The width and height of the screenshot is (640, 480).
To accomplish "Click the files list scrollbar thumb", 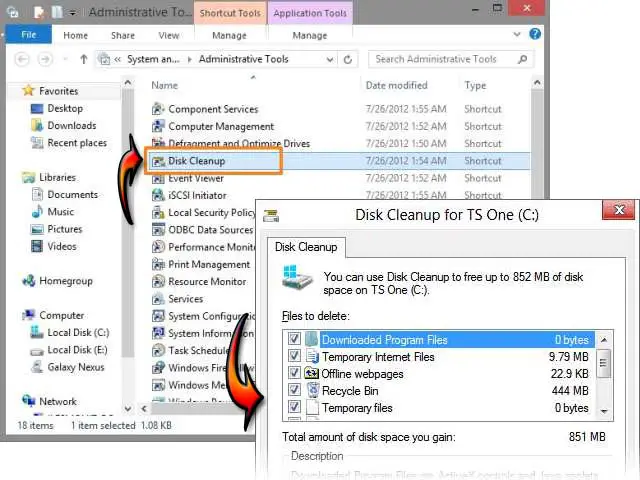I will (x=603, y=363).
